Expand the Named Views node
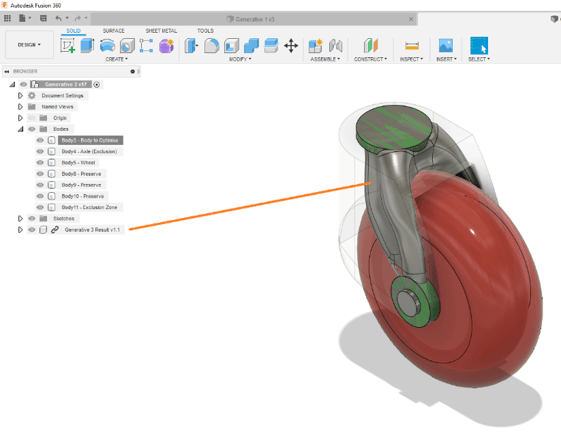561x436 pixels. coord(20,107)
